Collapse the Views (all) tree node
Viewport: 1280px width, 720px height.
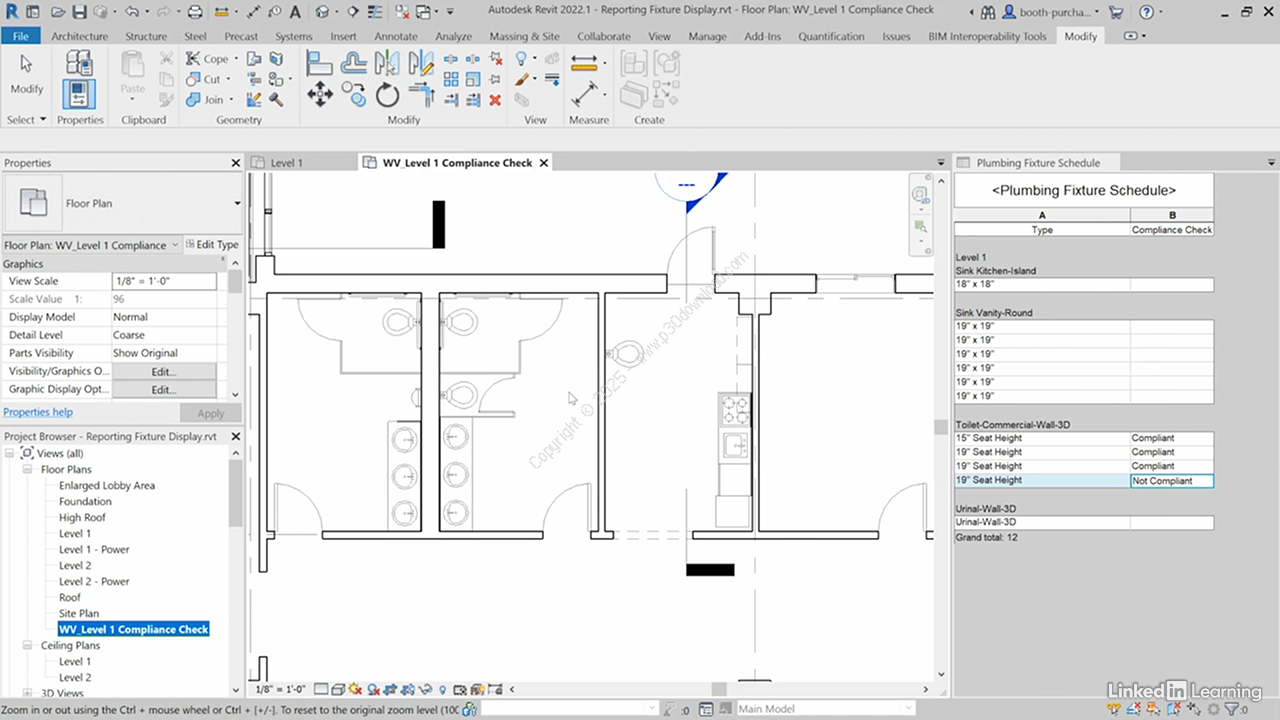tap(10, 454)
